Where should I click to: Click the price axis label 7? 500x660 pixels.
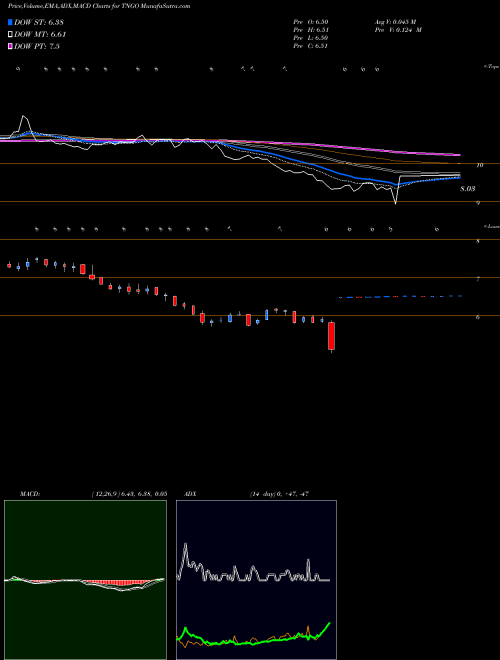coord(478,279)
